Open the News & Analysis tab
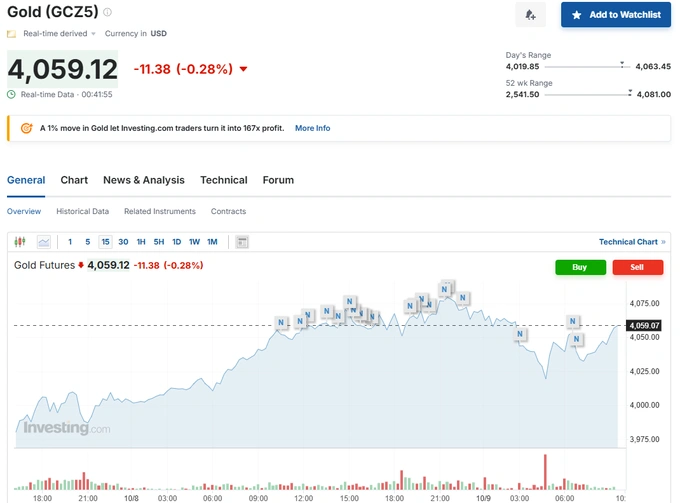 [x=144, y=180]
